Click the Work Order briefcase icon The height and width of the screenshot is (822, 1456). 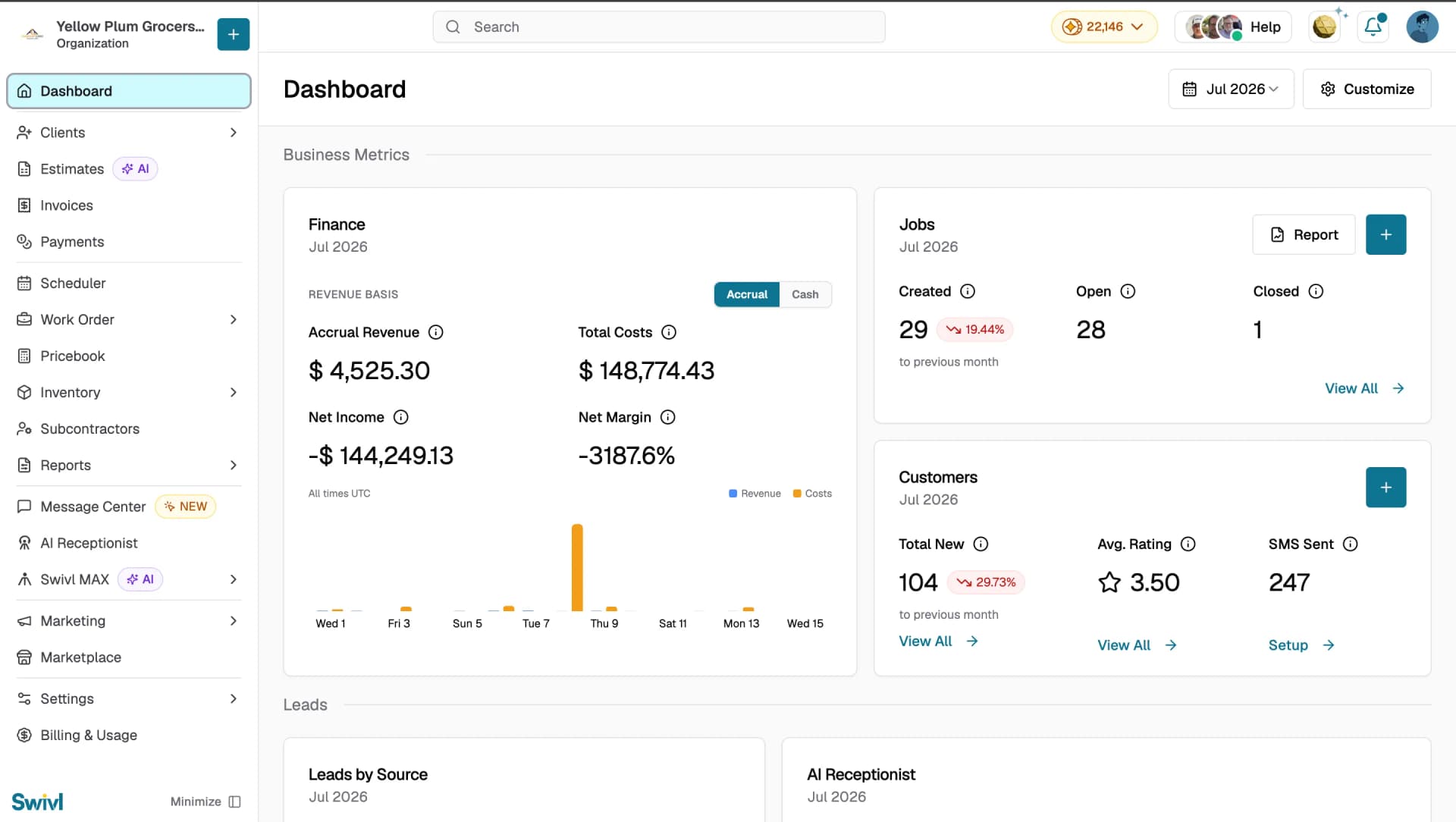(24, 320)
